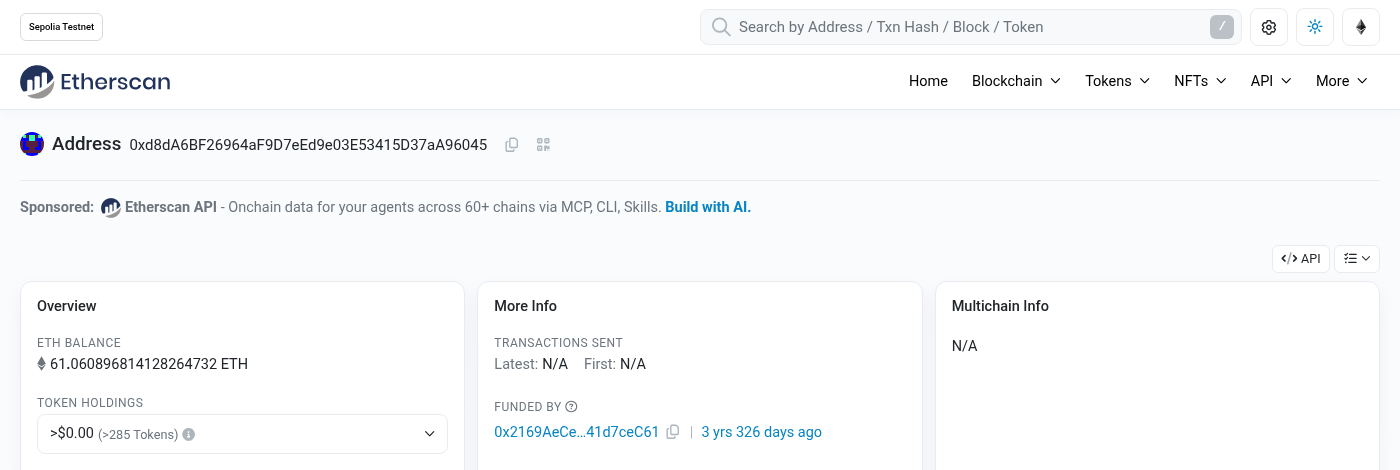Show the address QR code
Viewport: 1400px width, 470px height.
(x=544, y=145)
